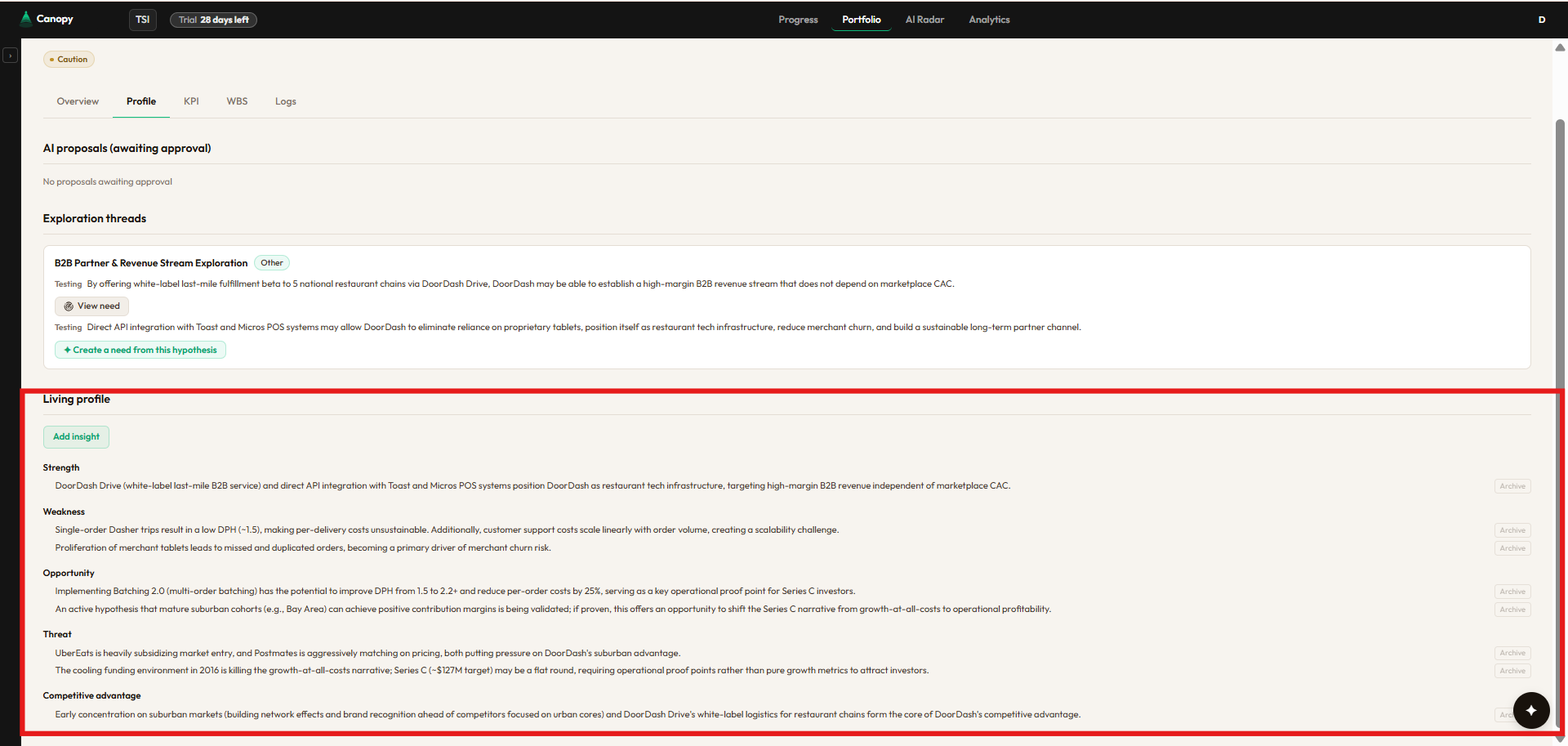Archive the Single-order Dasher trips weakness
Viewport: 1568px width, 746px height.
click(1512, 530)
